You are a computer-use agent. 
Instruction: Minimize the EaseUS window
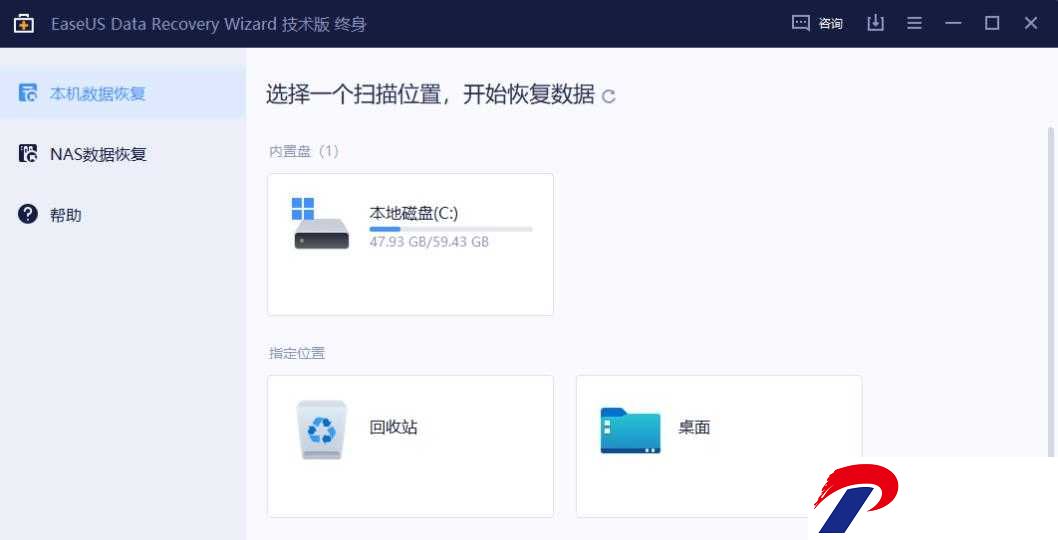pyautogui.click(x=953, y=23)
